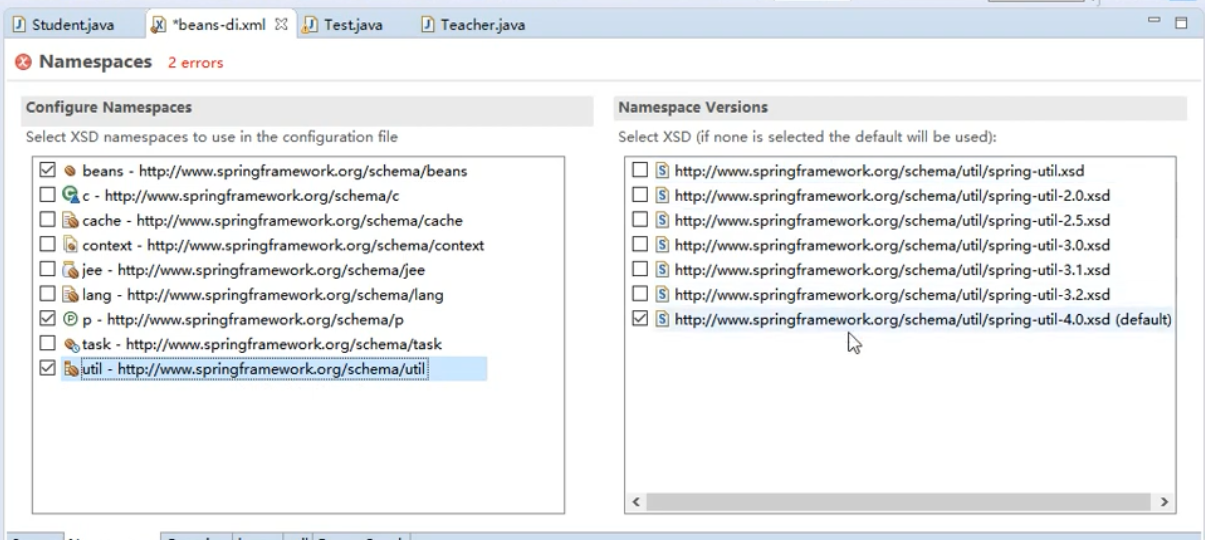
Task: Maximize the editor area
Action: [1181, 22]
